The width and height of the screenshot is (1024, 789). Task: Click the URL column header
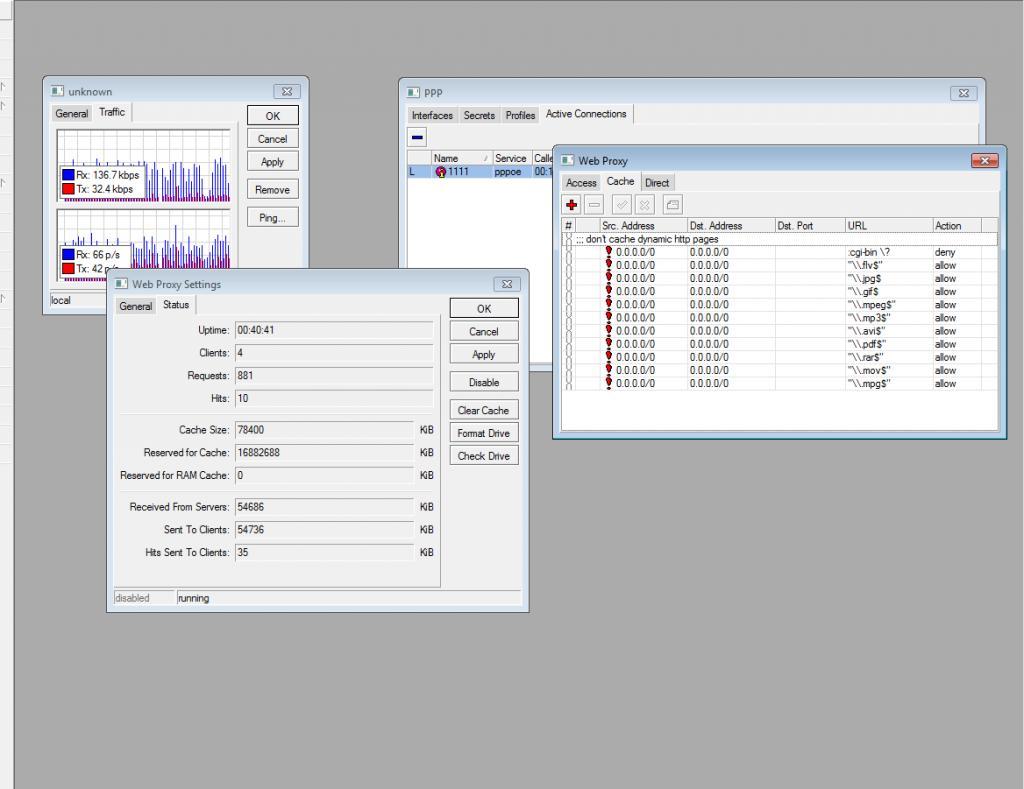click(887, 226)
